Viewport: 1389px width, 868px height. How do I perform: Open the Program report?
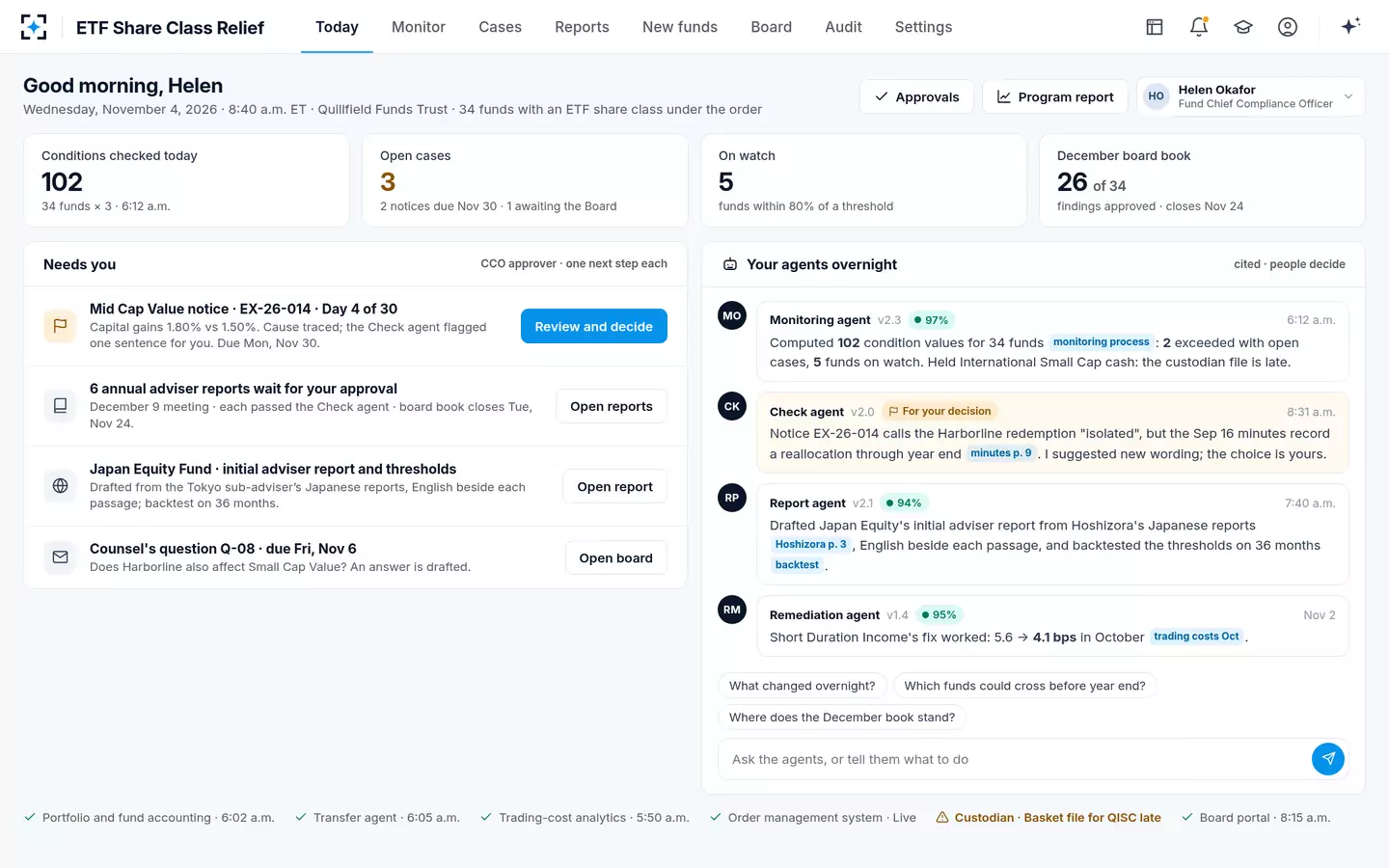pos(1055,96)
